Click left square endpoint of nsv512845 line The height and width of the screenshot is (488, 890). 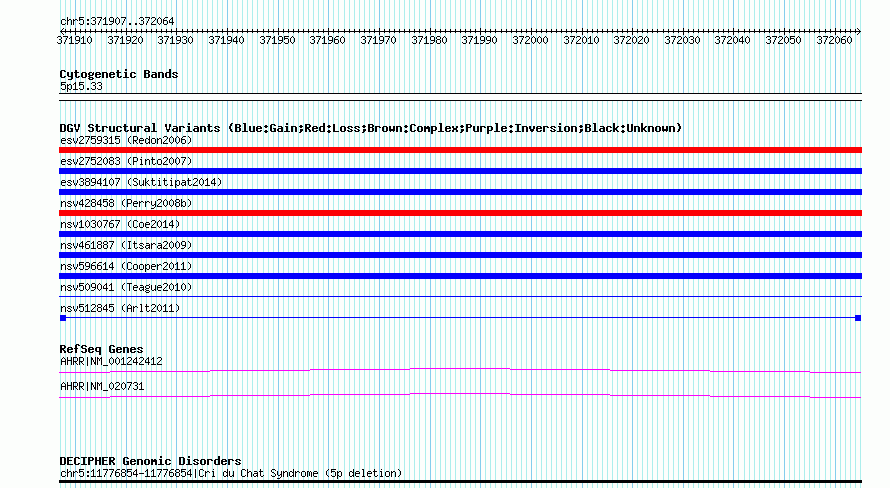coord(63,318)
